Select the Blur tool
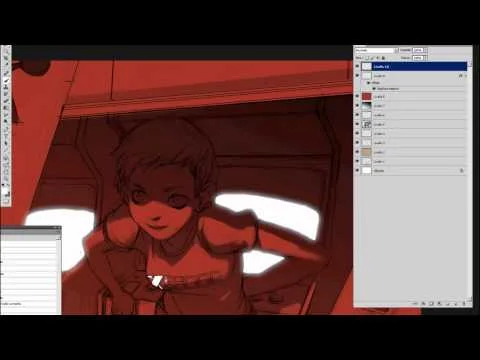Screen dimensions: 480x360 pos(6,115)
